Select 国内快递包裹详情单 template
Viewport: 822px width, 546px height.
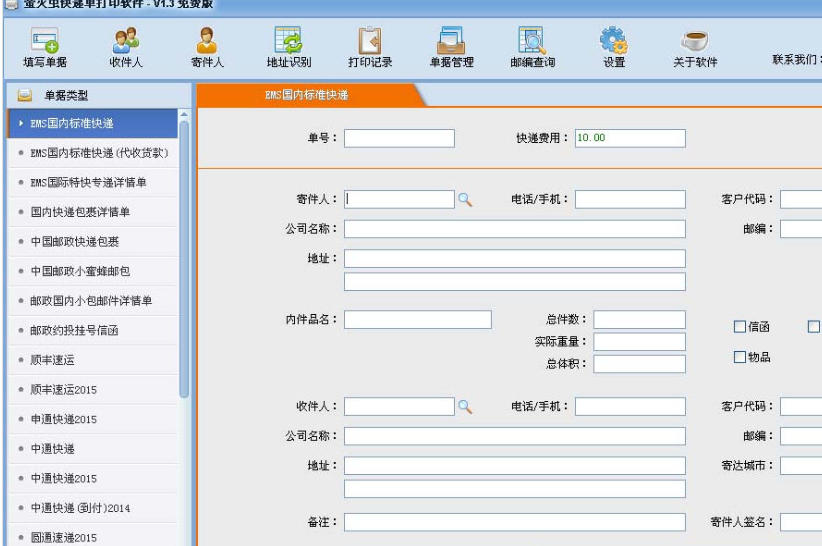click(x=93, y=212)
